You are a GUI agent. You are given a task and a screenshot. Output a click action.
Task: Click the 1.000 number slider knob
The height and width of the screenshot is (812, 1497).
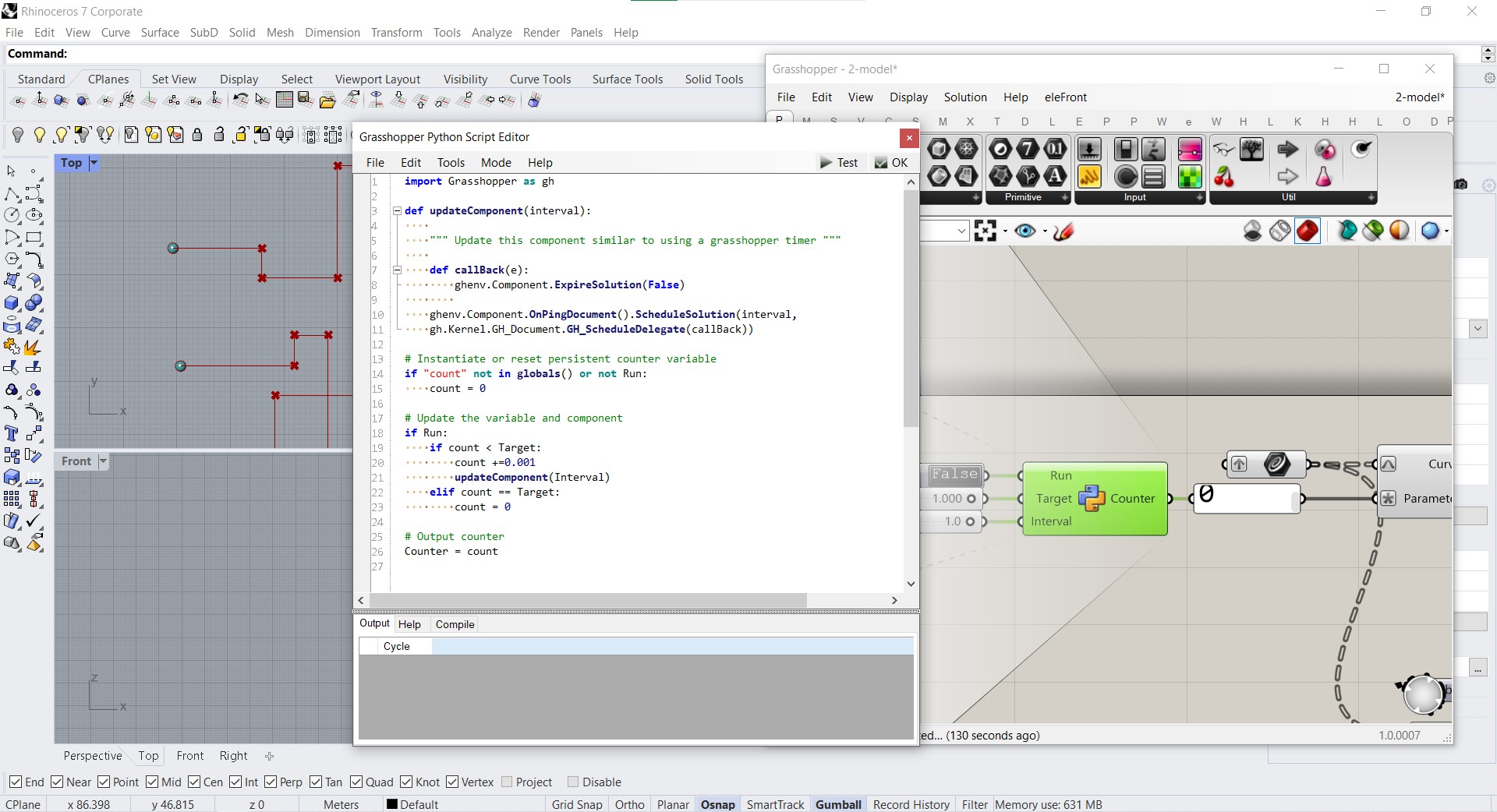click(971, 498)
